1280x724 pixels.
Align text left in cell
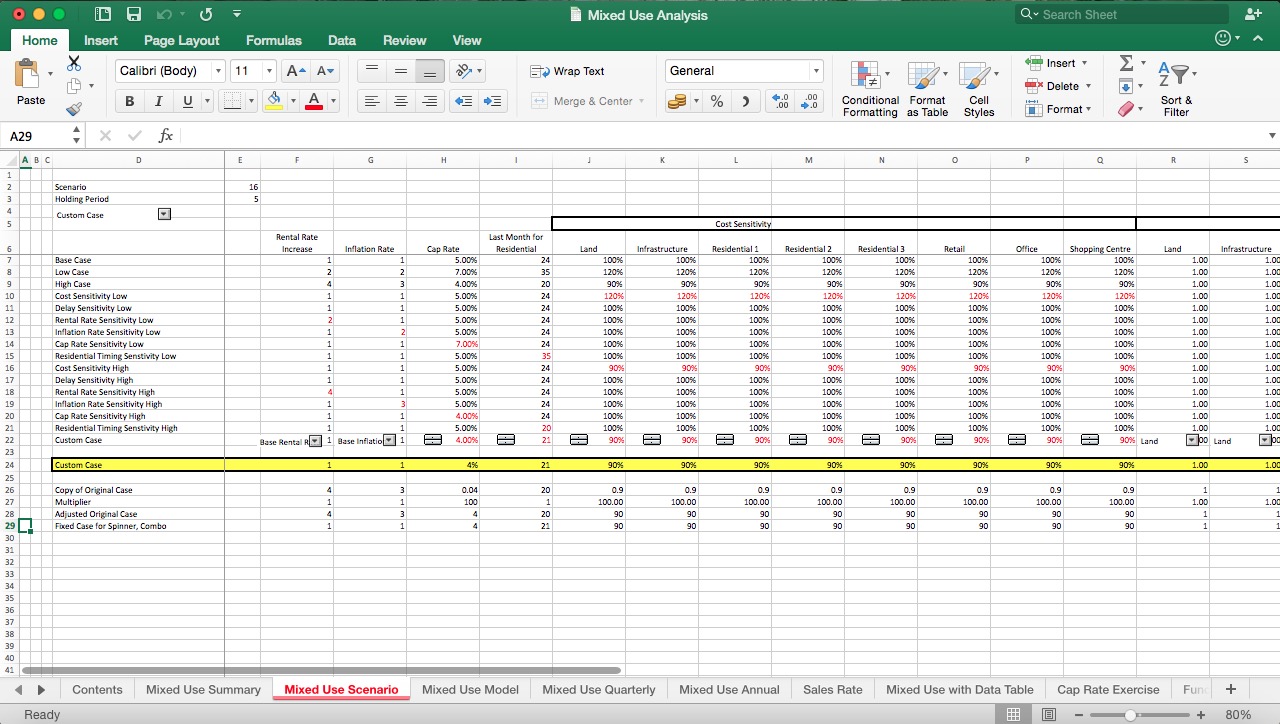pos(371,101)
